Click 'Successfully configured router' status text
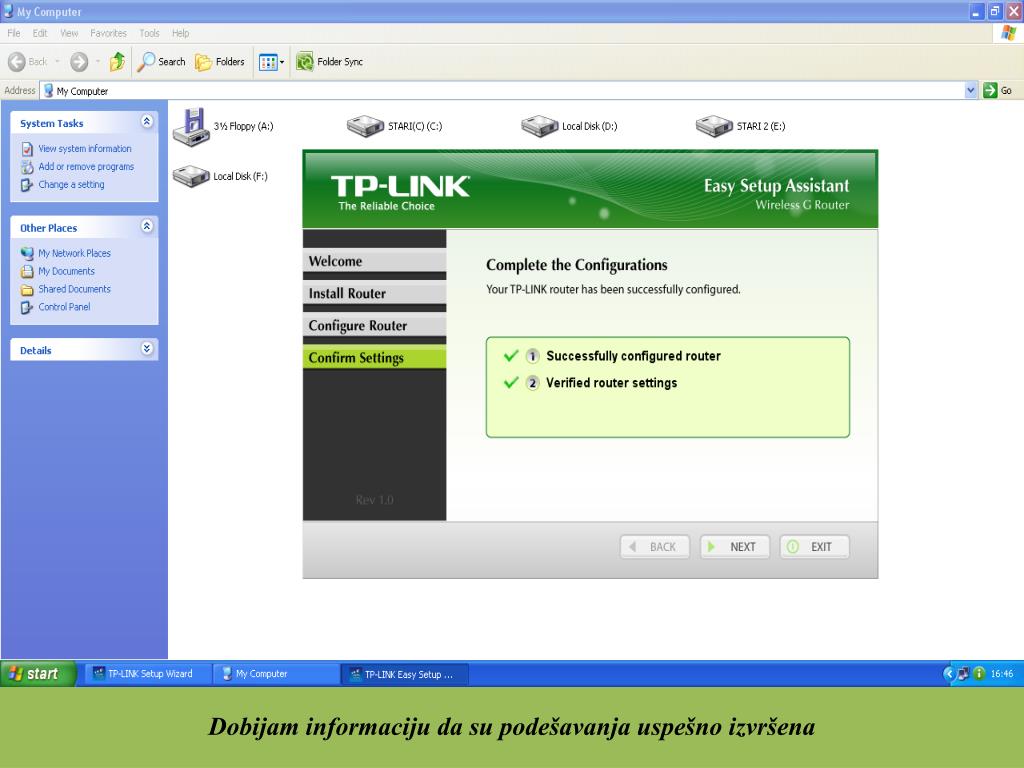 tap(633, 356)
